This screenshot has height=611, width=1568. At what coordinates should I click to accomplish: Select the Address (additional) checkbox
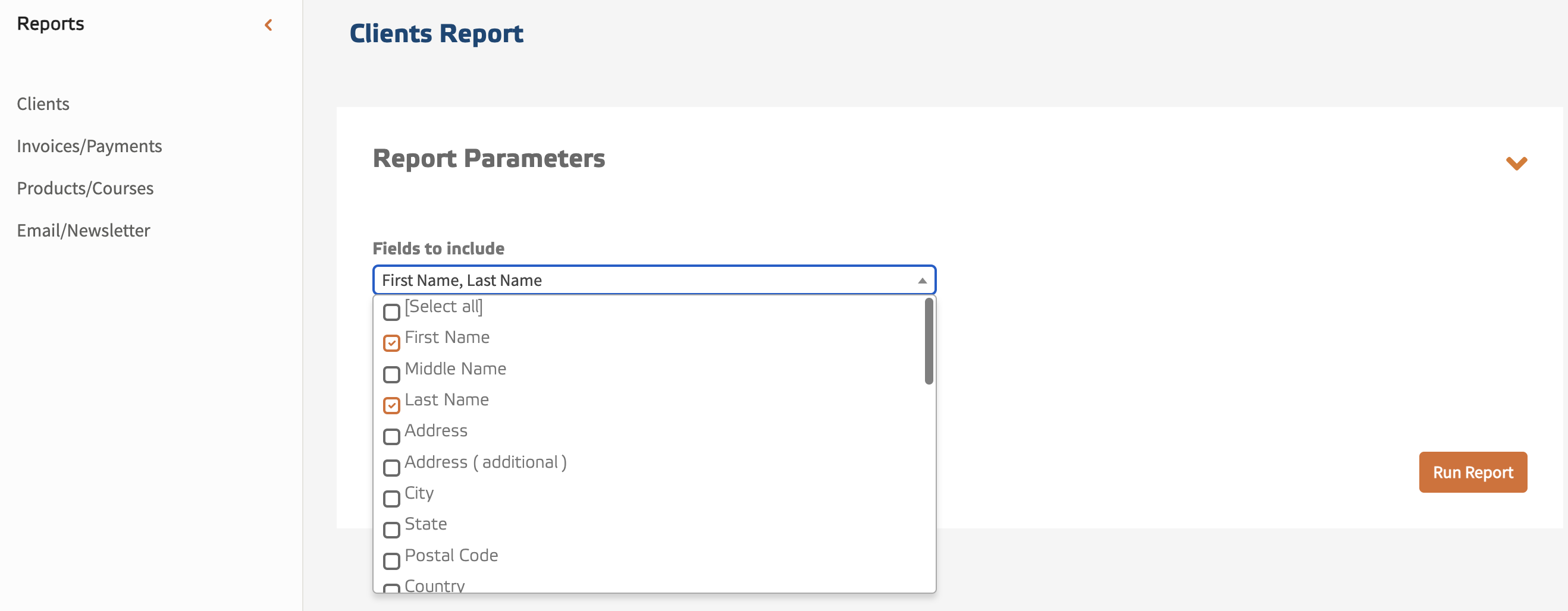point(391,468)
